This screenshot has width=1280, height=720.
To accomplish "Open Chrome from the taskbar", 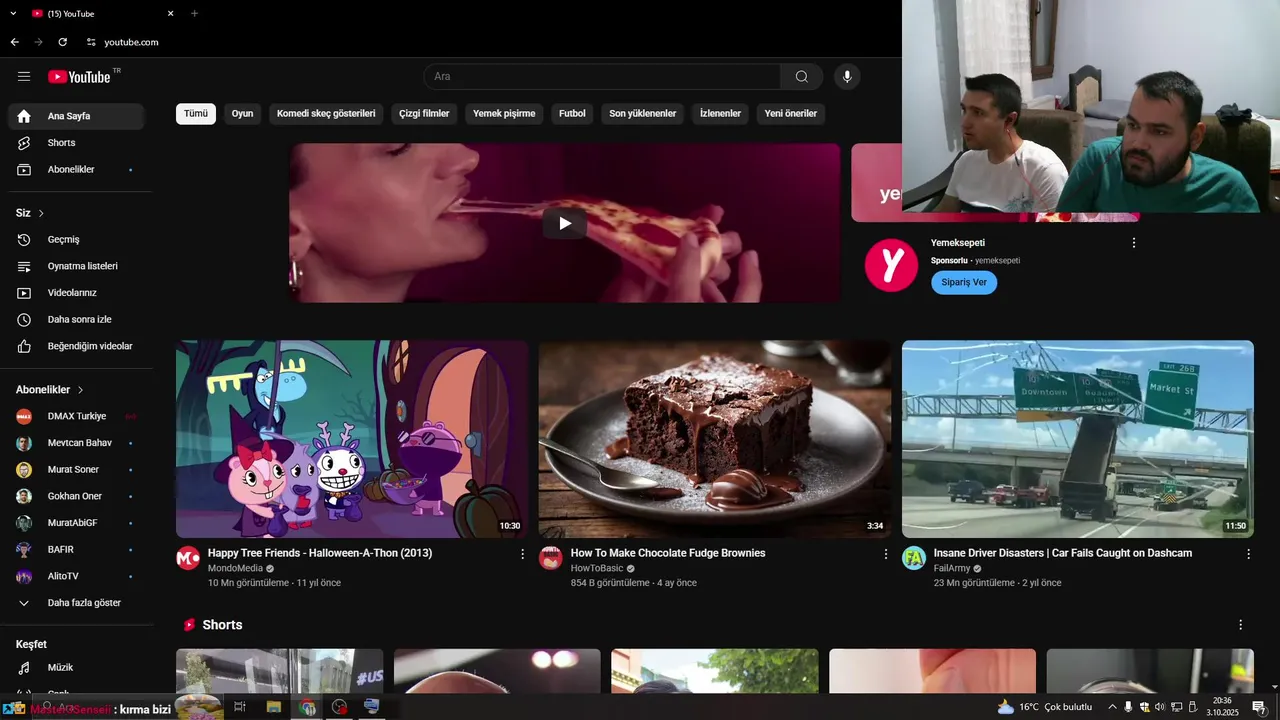I will 307,707.
